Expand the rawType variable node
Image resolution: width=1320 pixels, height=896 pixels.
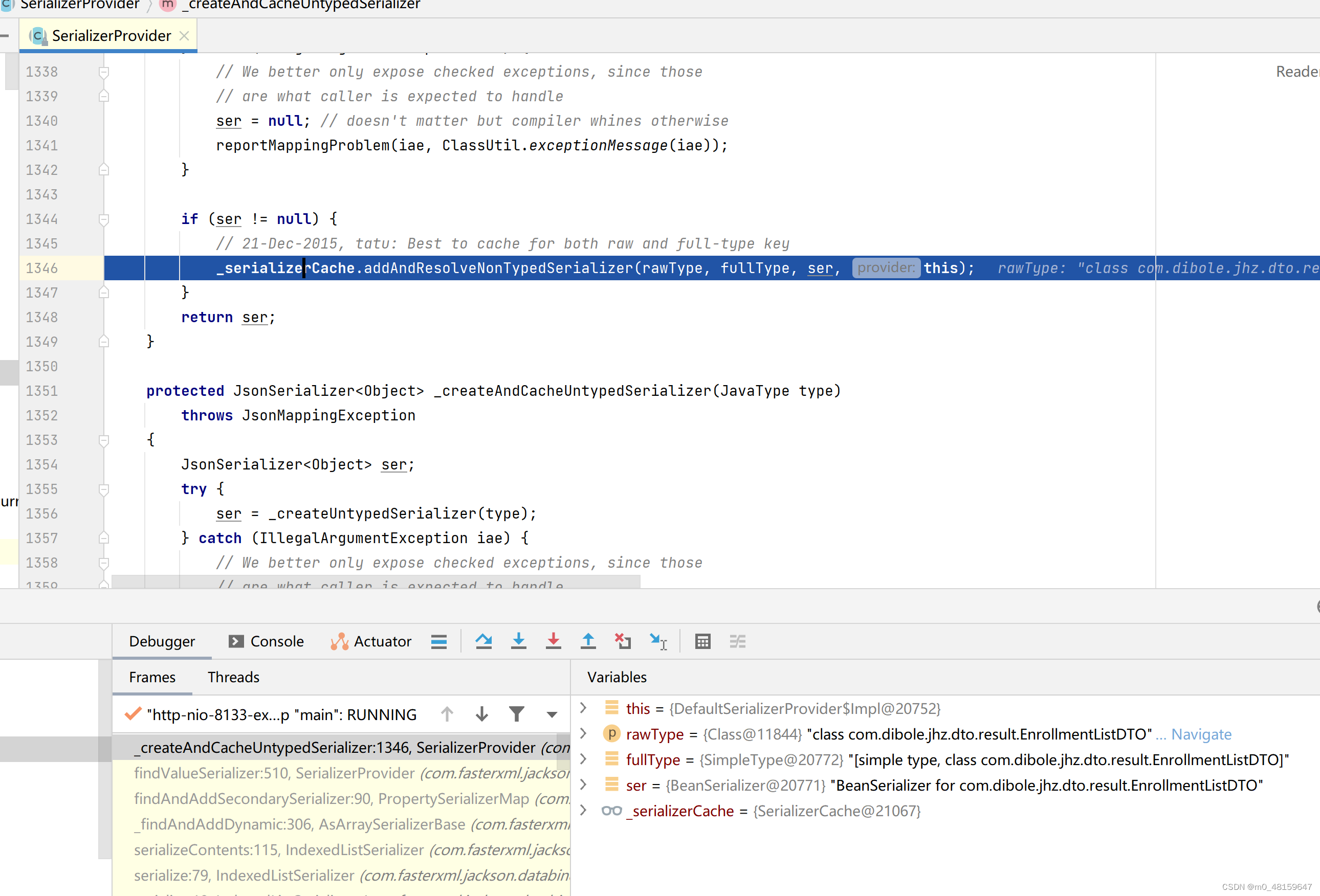click(x=583, y=733)
